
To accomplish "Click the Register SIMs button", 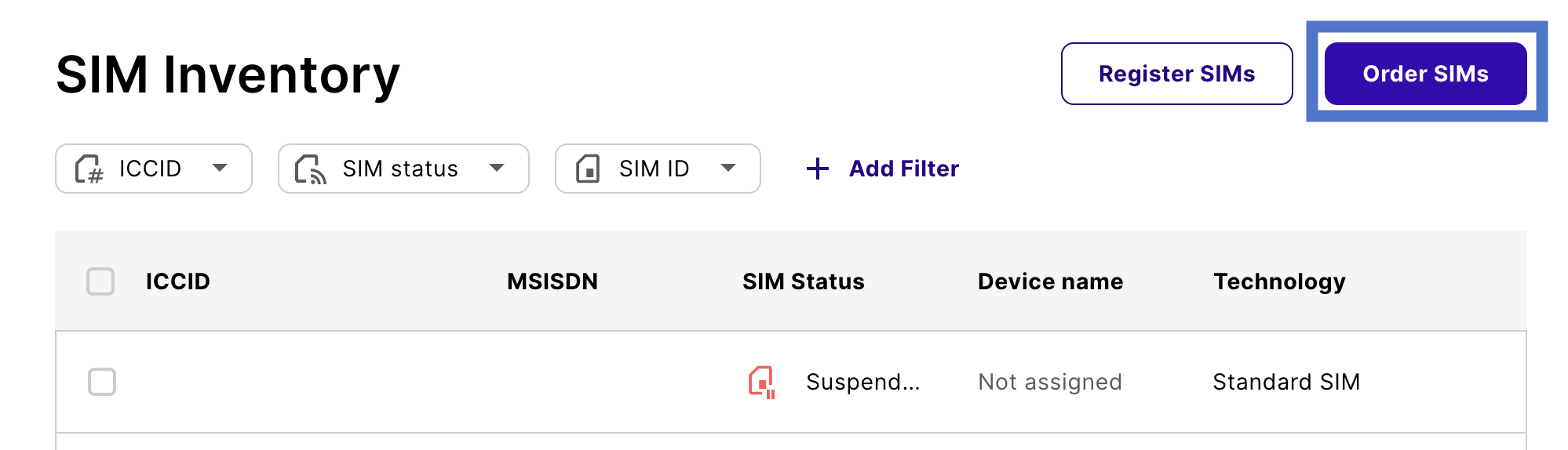I will [x=1176, y=74].
